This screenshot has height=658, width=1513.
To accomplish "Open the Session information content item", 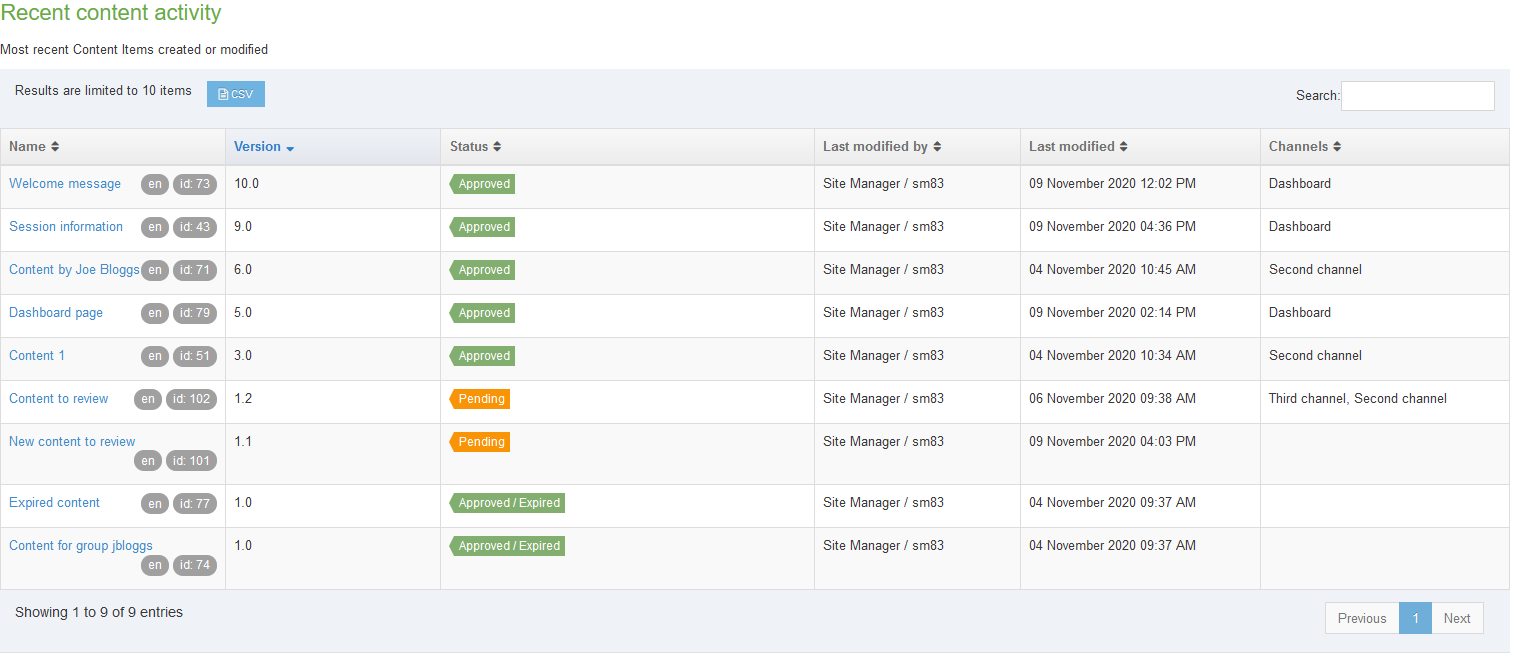I will (x=65, y=227).
